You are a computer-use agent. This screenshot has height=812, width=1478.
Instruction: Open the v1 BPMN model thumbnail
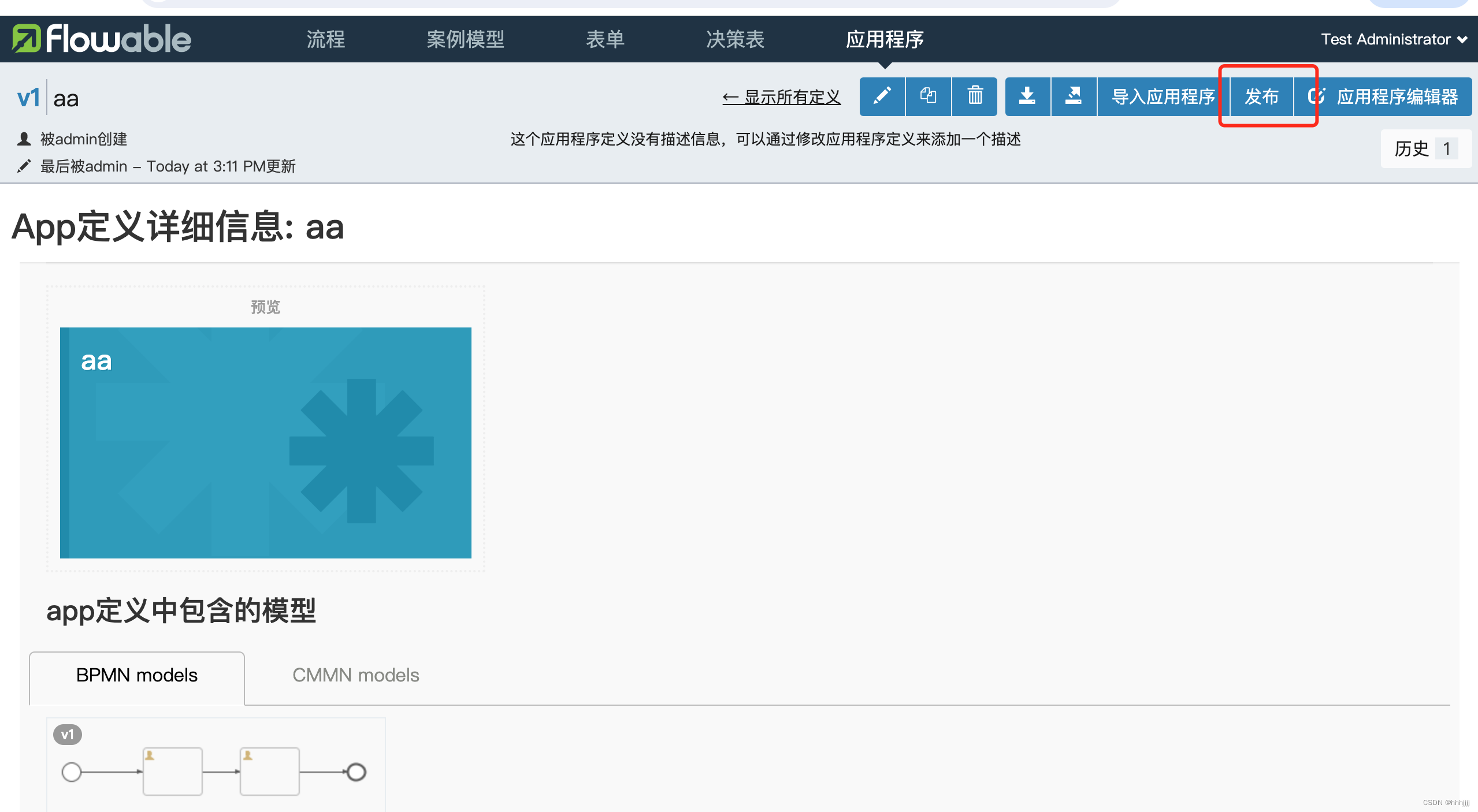click(x=216, y=765)
